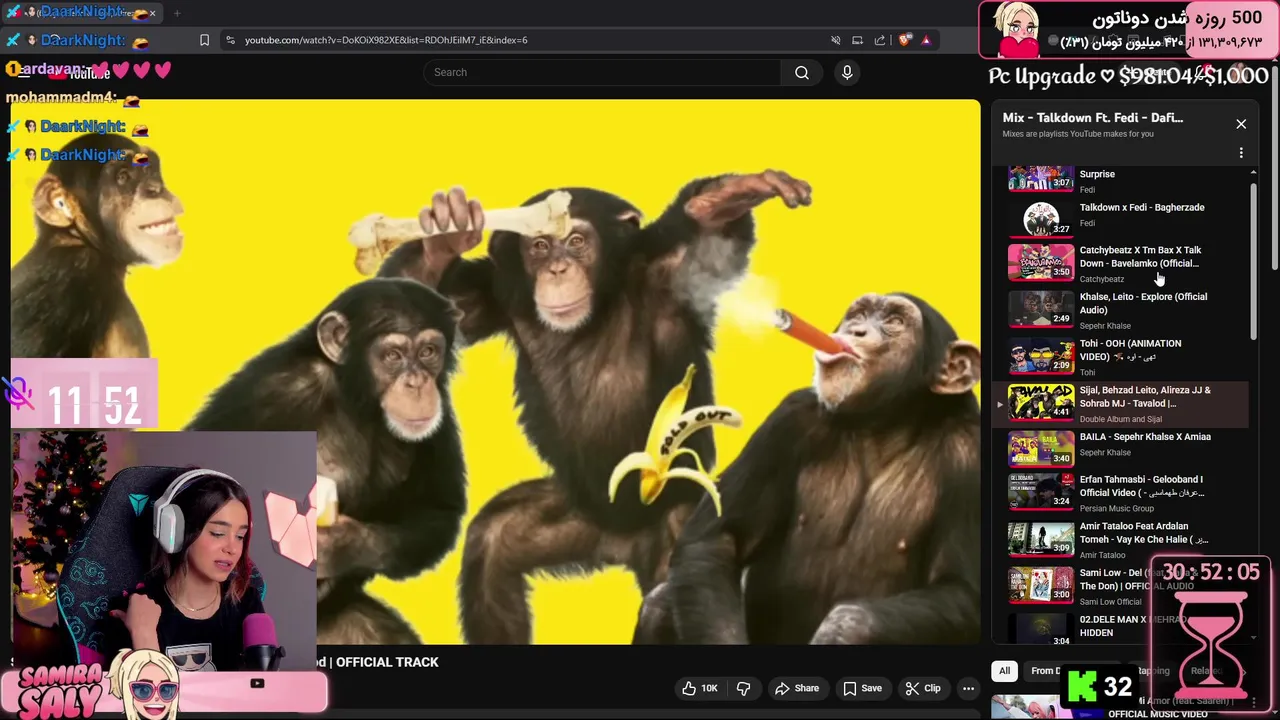Image resolution: width=1280 pixels, height=720 pixels.
Task: Close the current browser tab
Action: 152,13
